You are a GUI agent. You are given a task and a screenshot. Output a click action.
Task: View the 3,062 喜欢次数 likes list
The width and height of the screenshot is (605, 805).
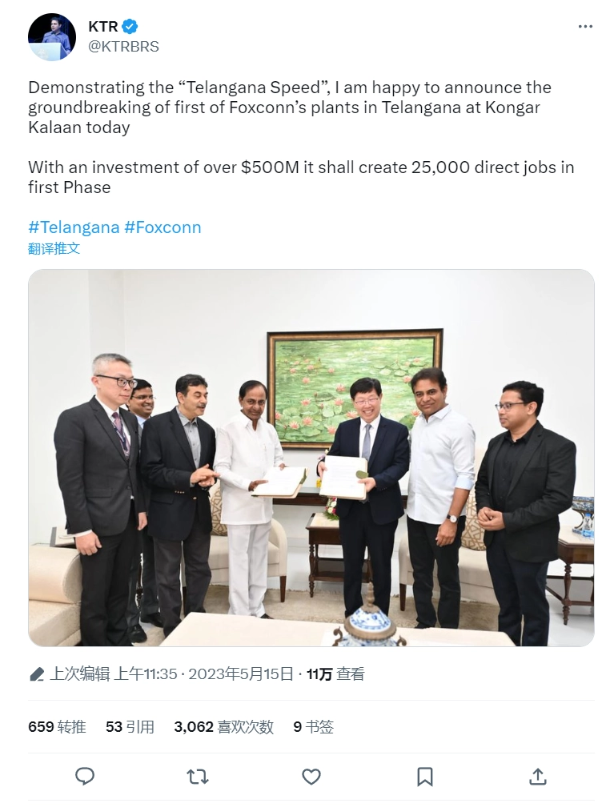(223, 727)
